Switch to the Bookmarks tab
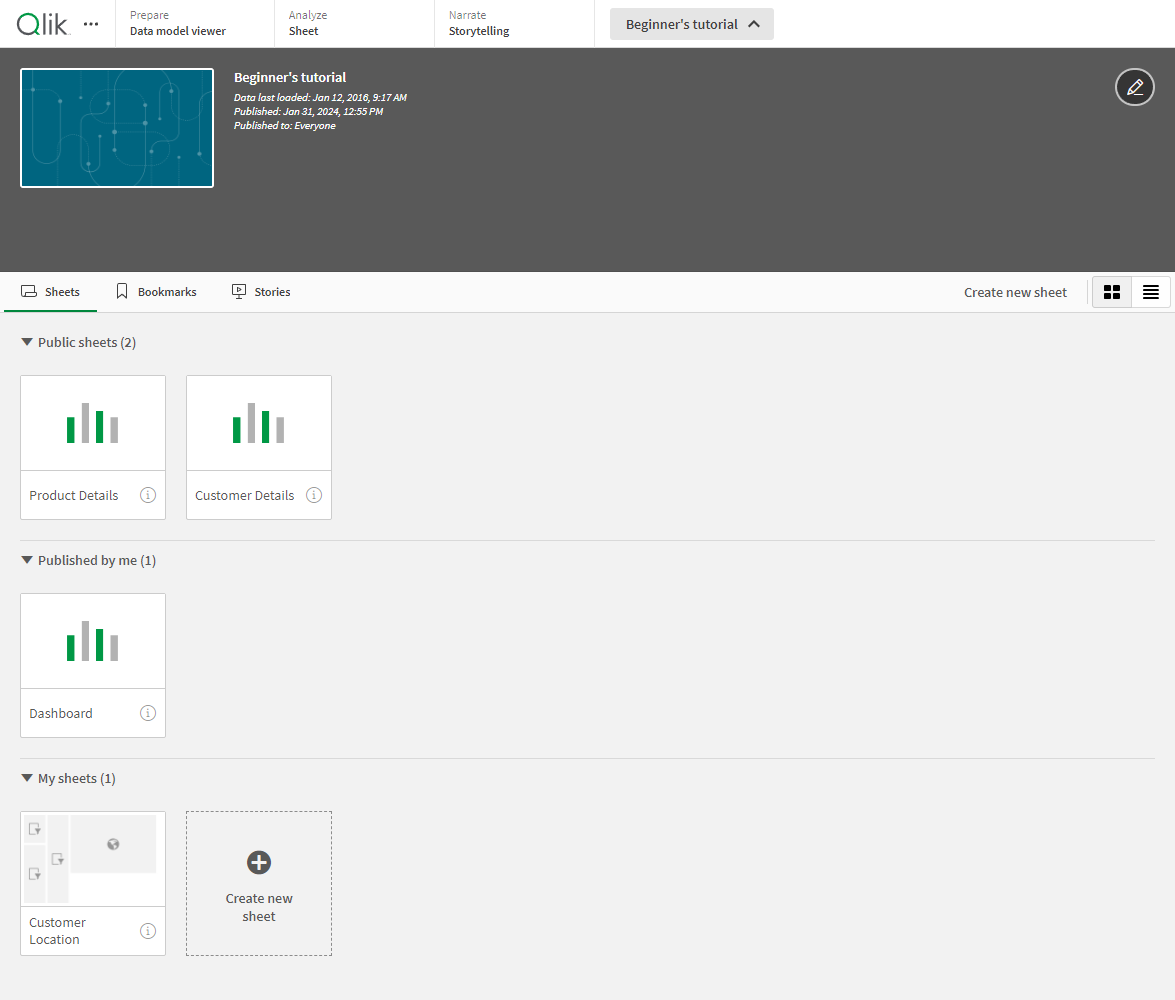This screenshot has width=1175, height=1000. pyautogui.click(x=156, y=292)
